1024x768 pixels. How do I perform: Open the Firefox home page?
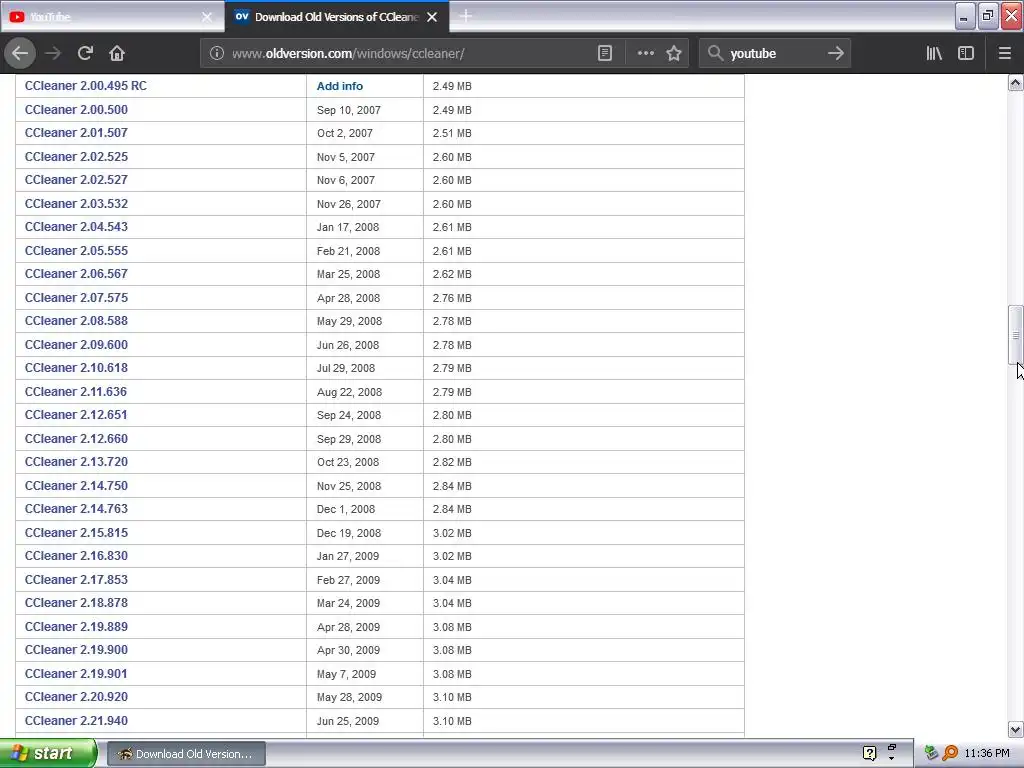click(x=117, y=54)
